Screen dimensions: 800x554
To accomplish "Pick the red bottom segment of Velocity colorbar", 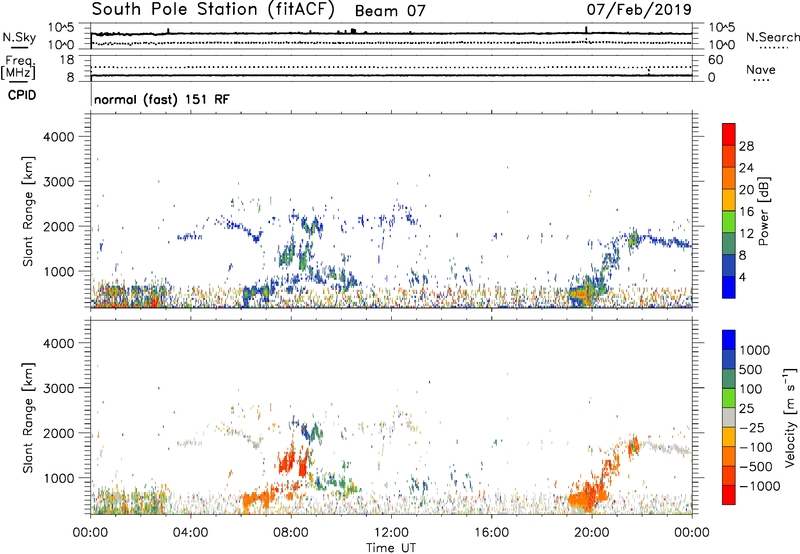I will click(729, 495).
